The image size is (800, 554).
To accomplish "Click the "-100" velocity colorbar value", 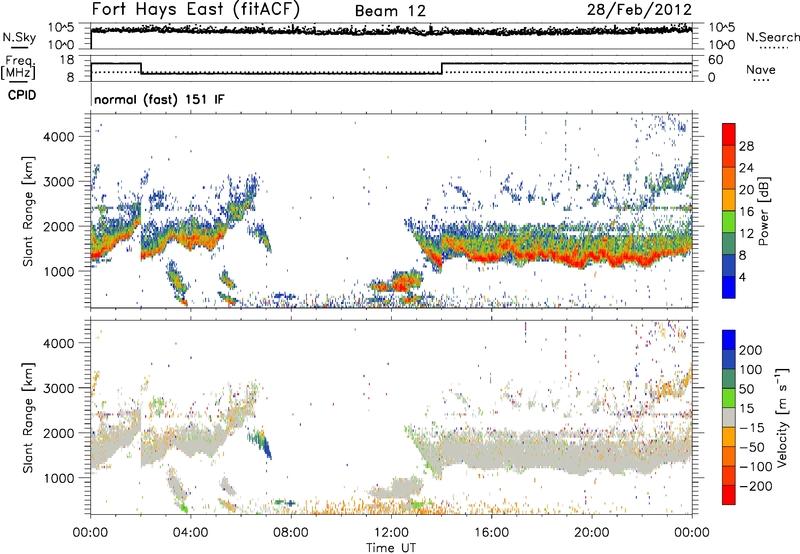I will click(x=755, y=467).
